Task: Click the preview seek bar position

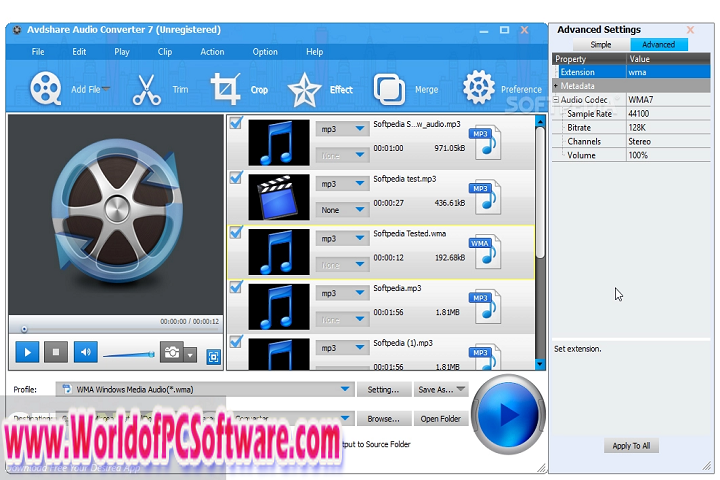Action: tap(24, 329)
